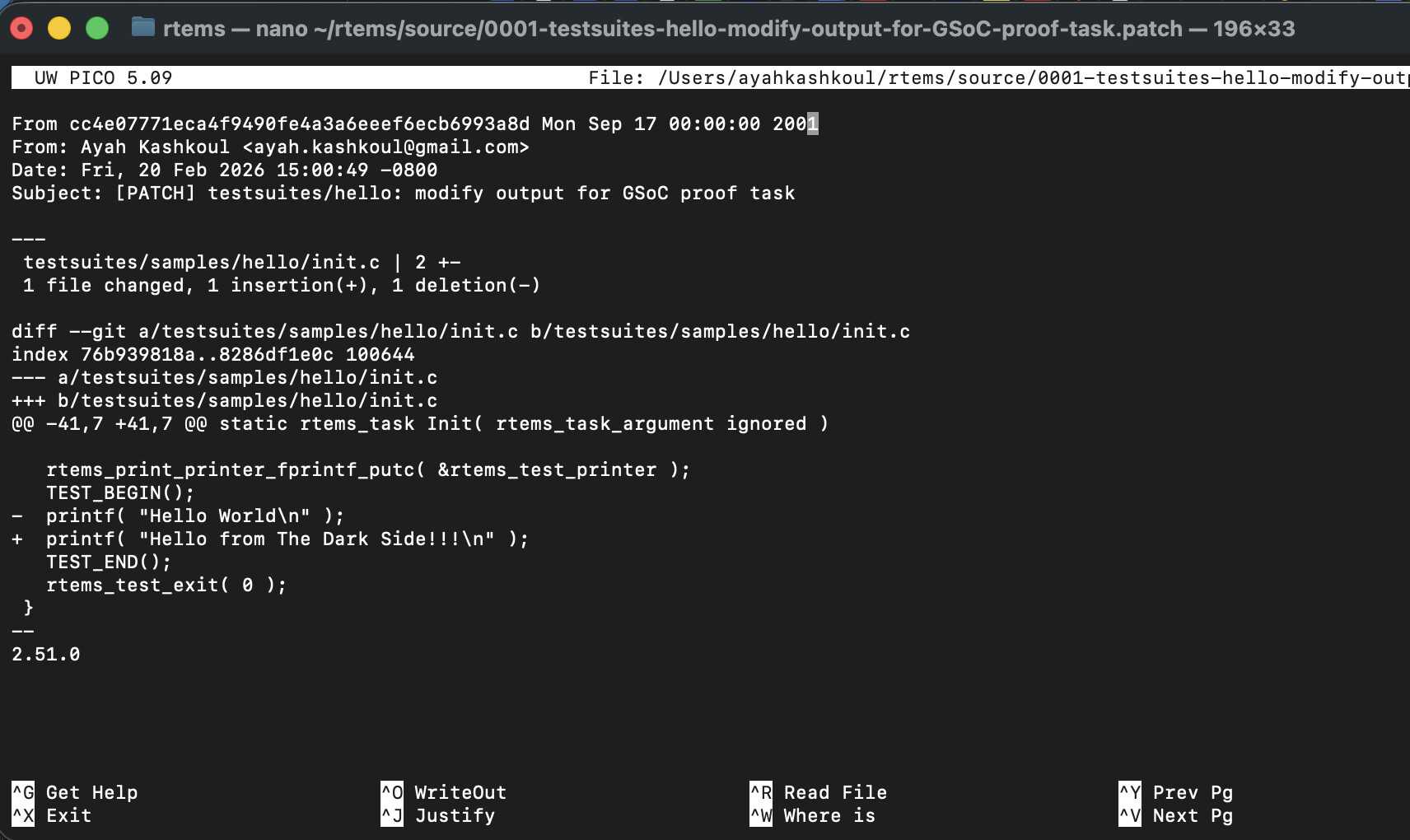Screen dimensions: 1410x840
Task: Click the folder icon in title bar
Action: (143, 28)
